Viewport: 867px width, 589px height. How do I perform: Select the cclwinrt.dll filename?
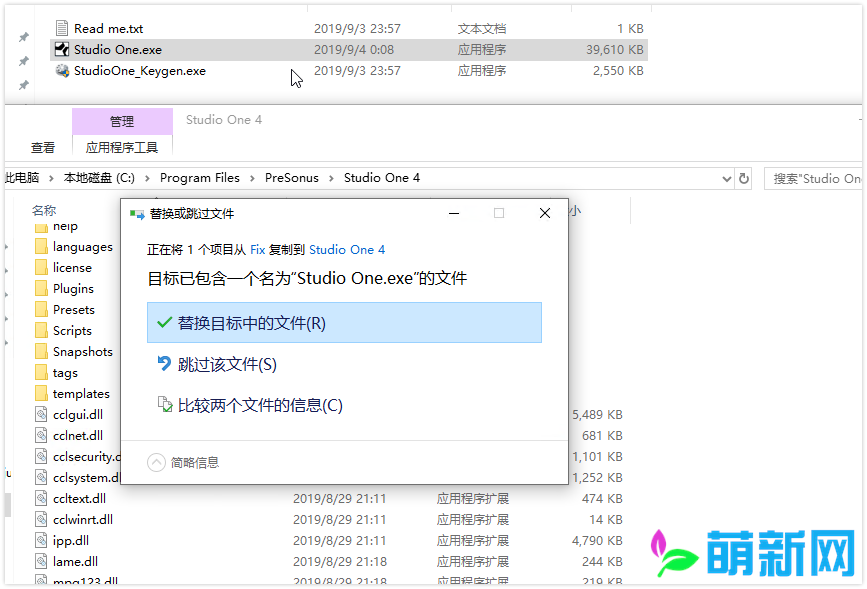pos(83,519)
